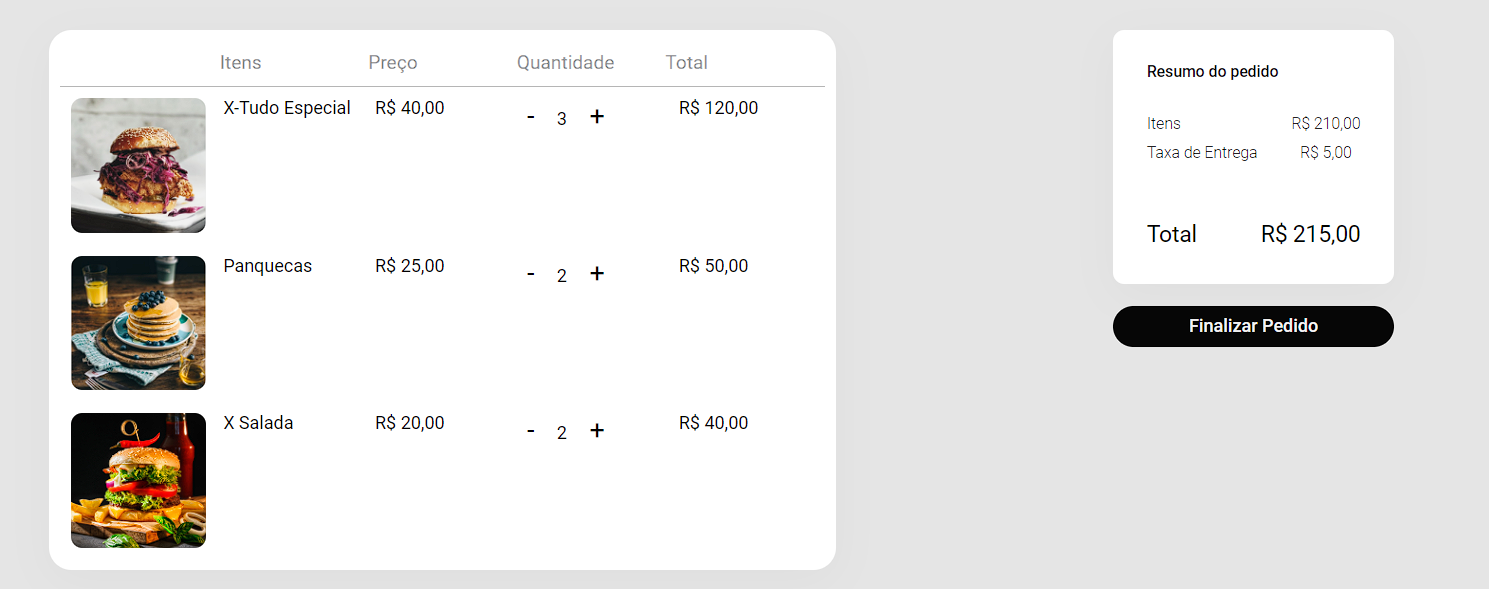Screen dimensions: 1489x589
Task: Select the Resumo do pedido title
Action: click(1212, 71)
